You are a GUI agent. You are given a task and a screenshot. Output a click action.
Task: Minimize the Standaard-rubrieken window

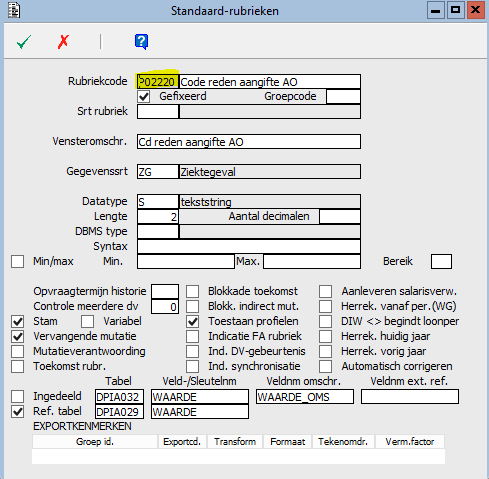pyautogui.click(x=435, y=10)
